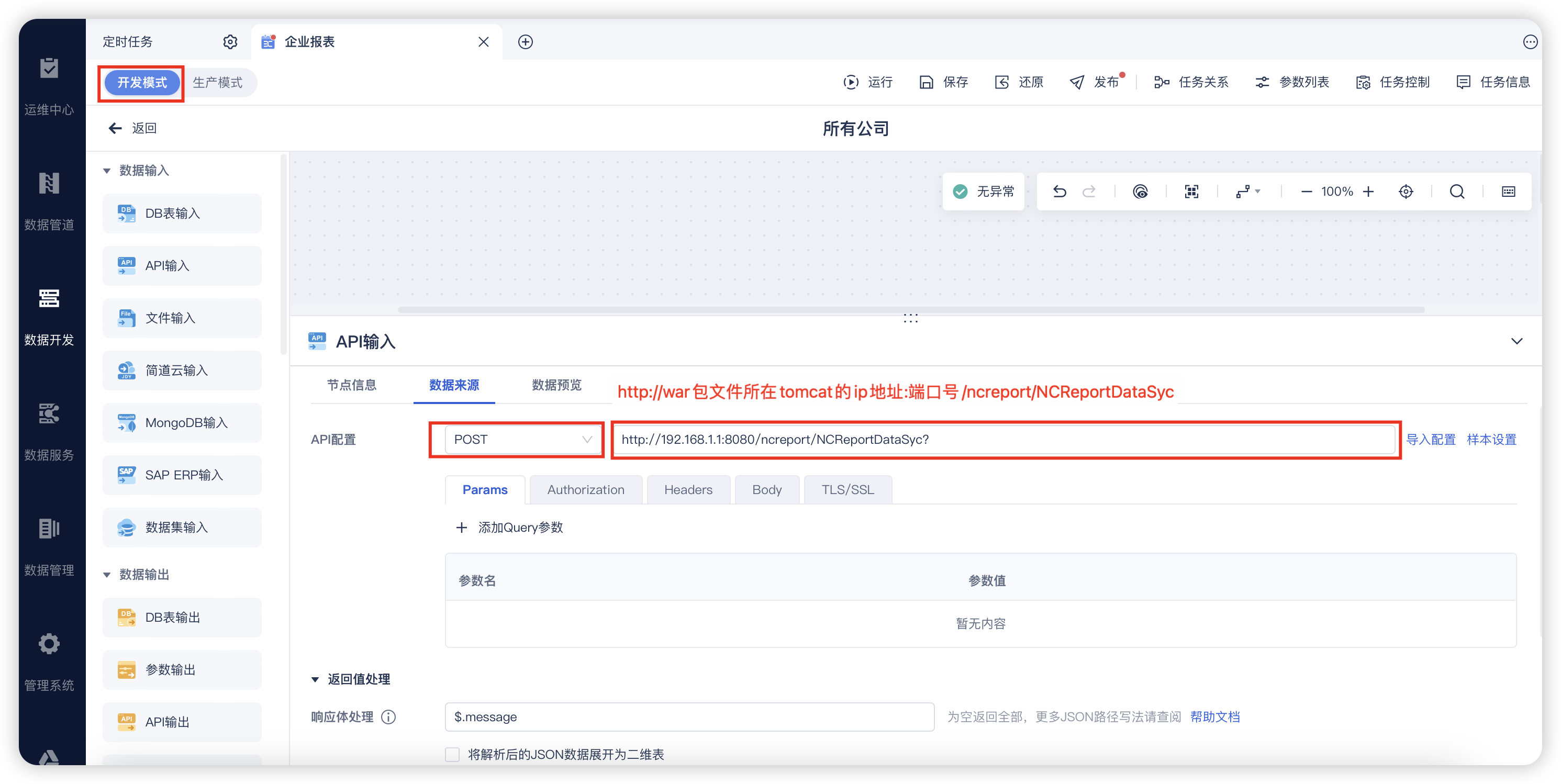Click the undo arrow icon in canvas toolbar
1561x784 pixels.
(x=1060, y=192)
